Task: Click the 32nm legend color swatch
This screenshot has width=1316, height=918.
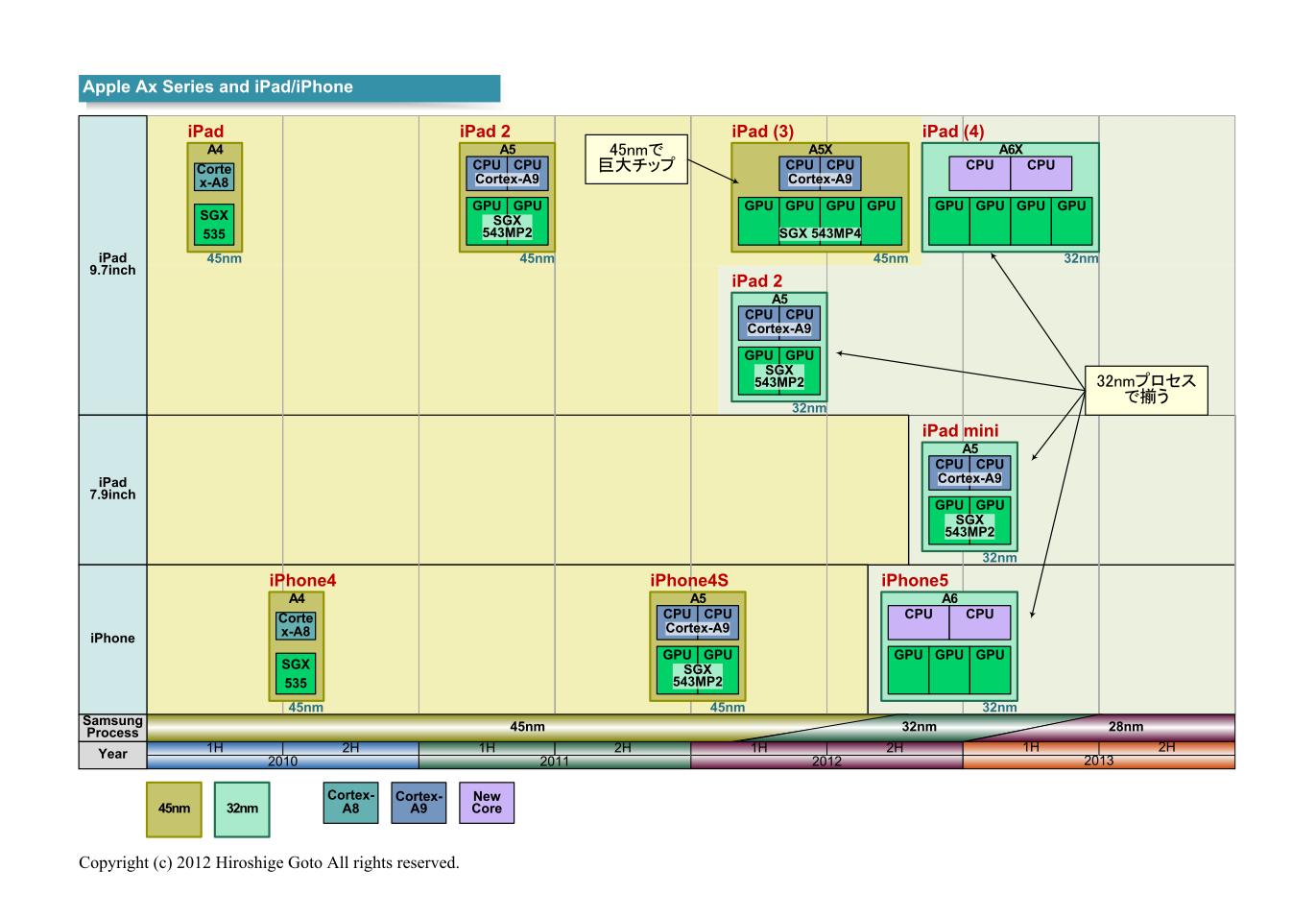Action: point(242,809)
